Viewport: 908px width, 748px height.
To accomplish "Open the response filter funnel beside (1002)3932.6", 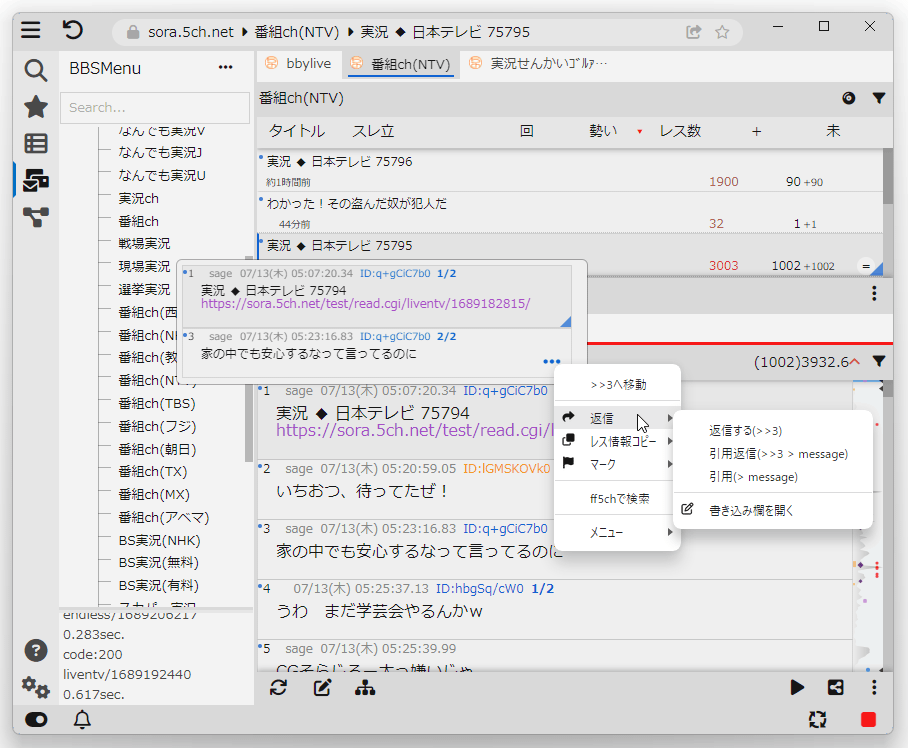I will tap(878, 362).
